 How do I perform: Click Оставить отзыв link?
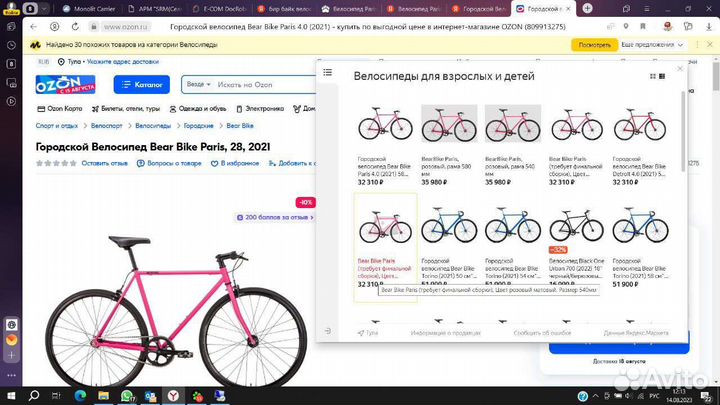tap(104, 163)
